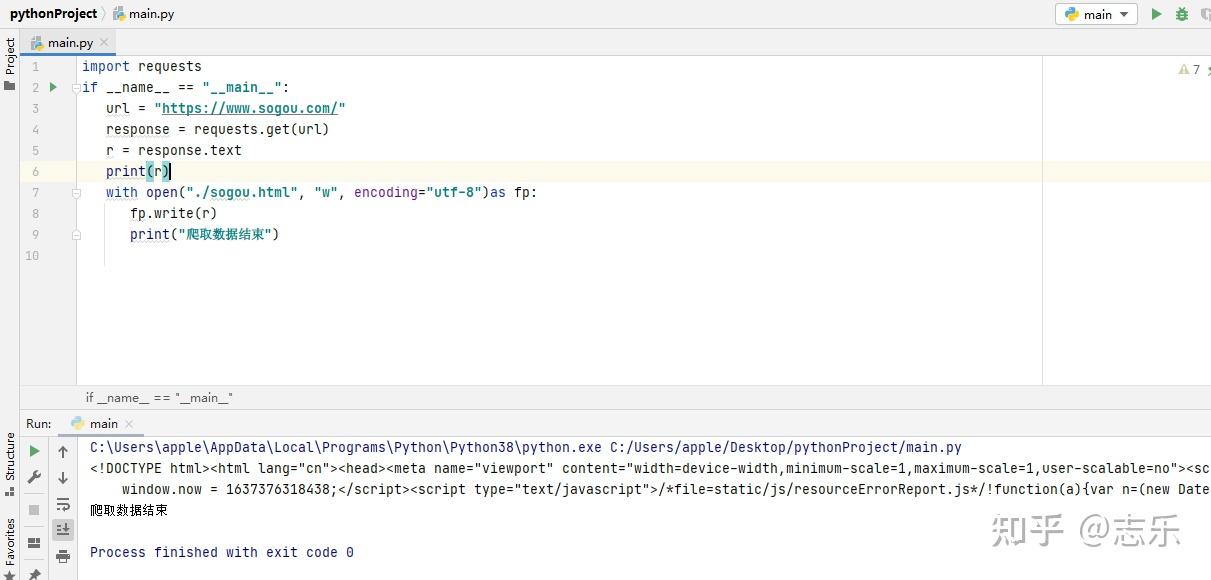Click the 'r = response.text' line

tap(174, 150)
